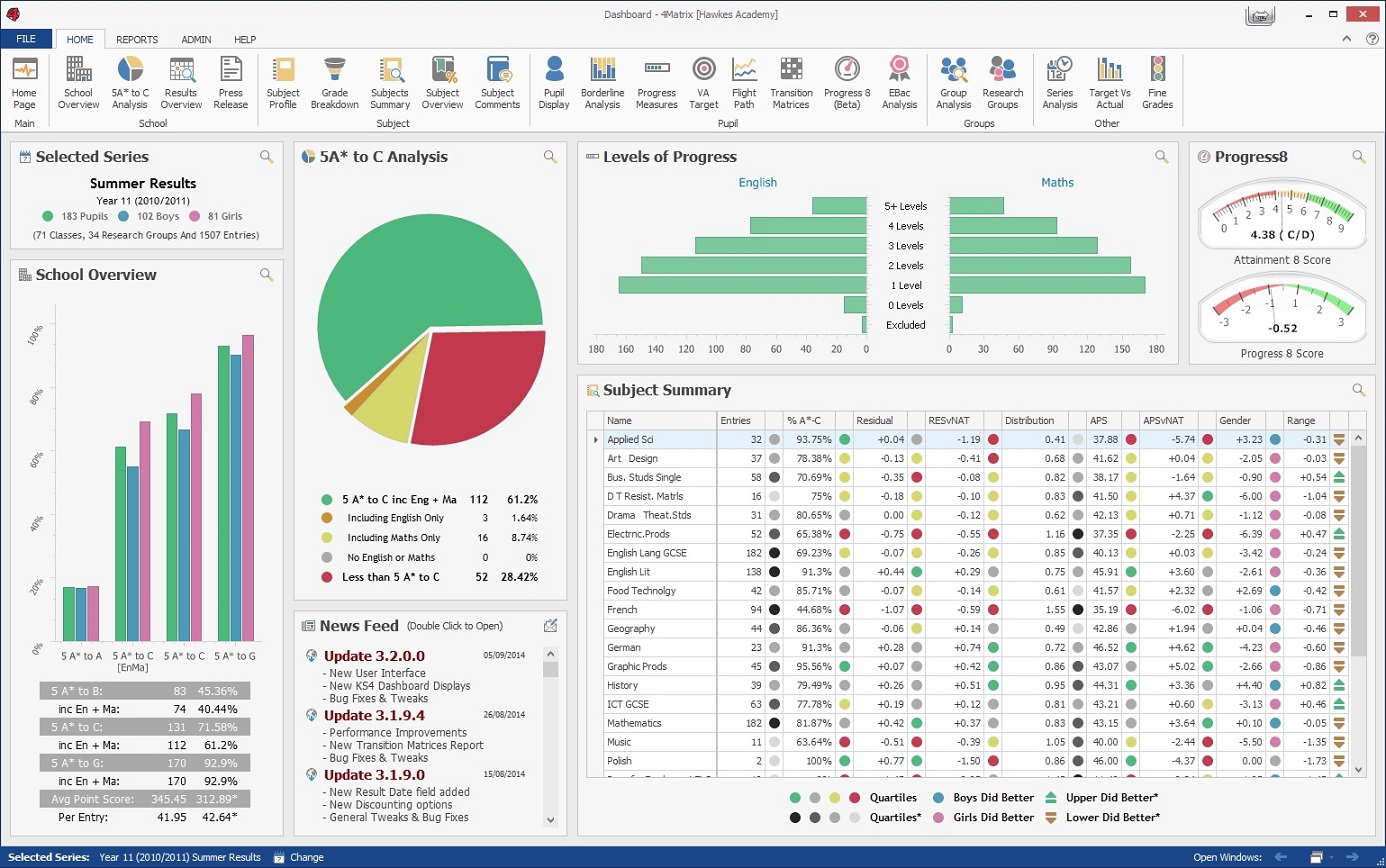Click magnifier in Levels of Progress panel
Screen dimensions: 1386x868
point(1161,157)
